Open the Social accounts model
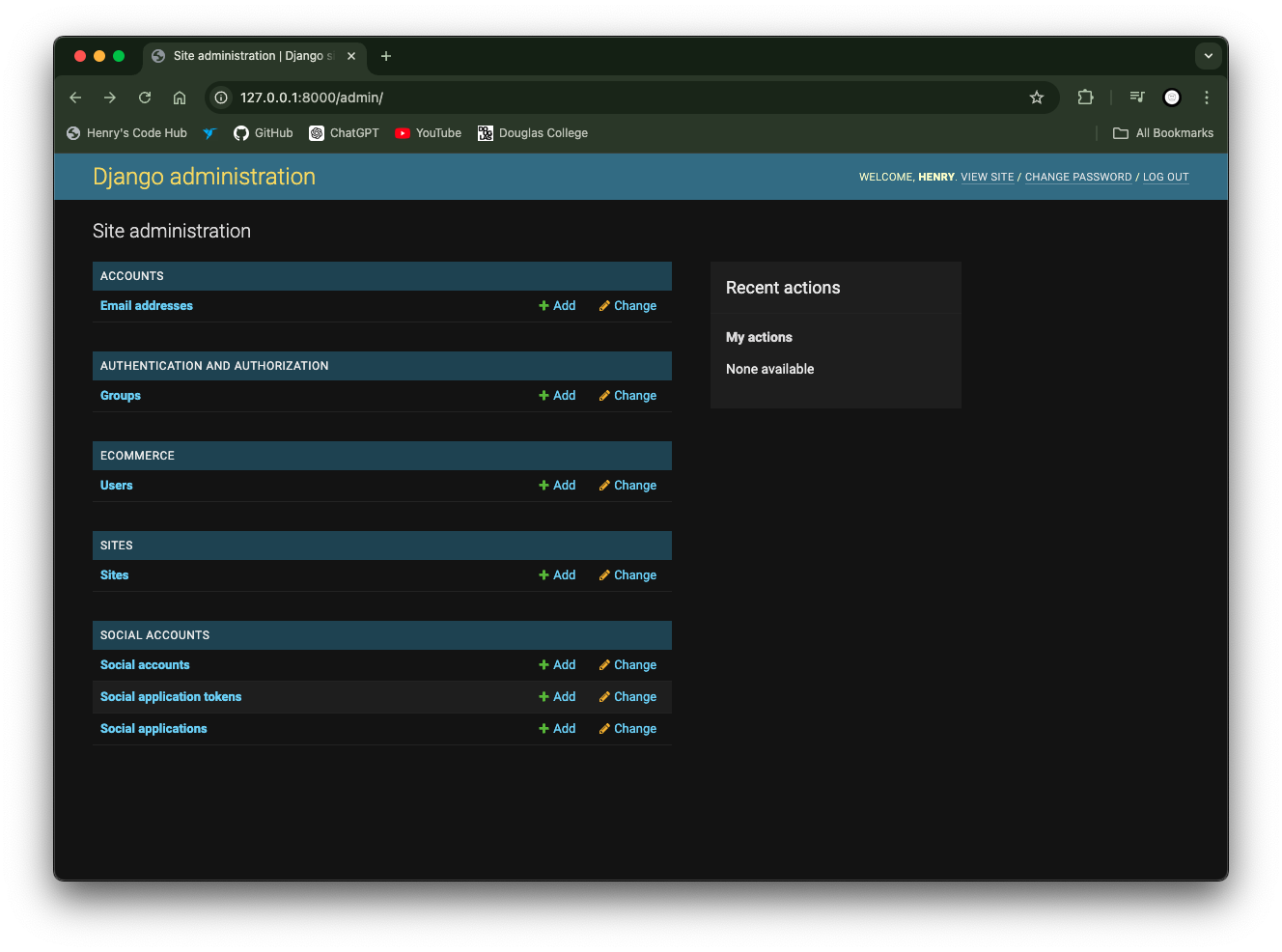Viewport: 1282px width, 952px height. pos(145,665)
